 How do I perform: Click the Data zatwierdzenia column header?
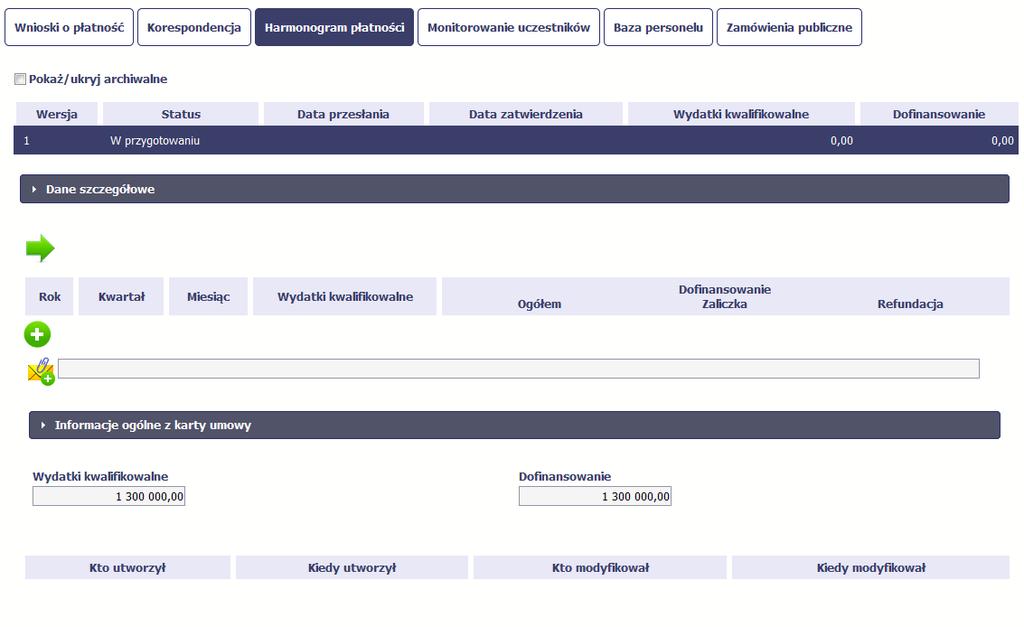526,114
